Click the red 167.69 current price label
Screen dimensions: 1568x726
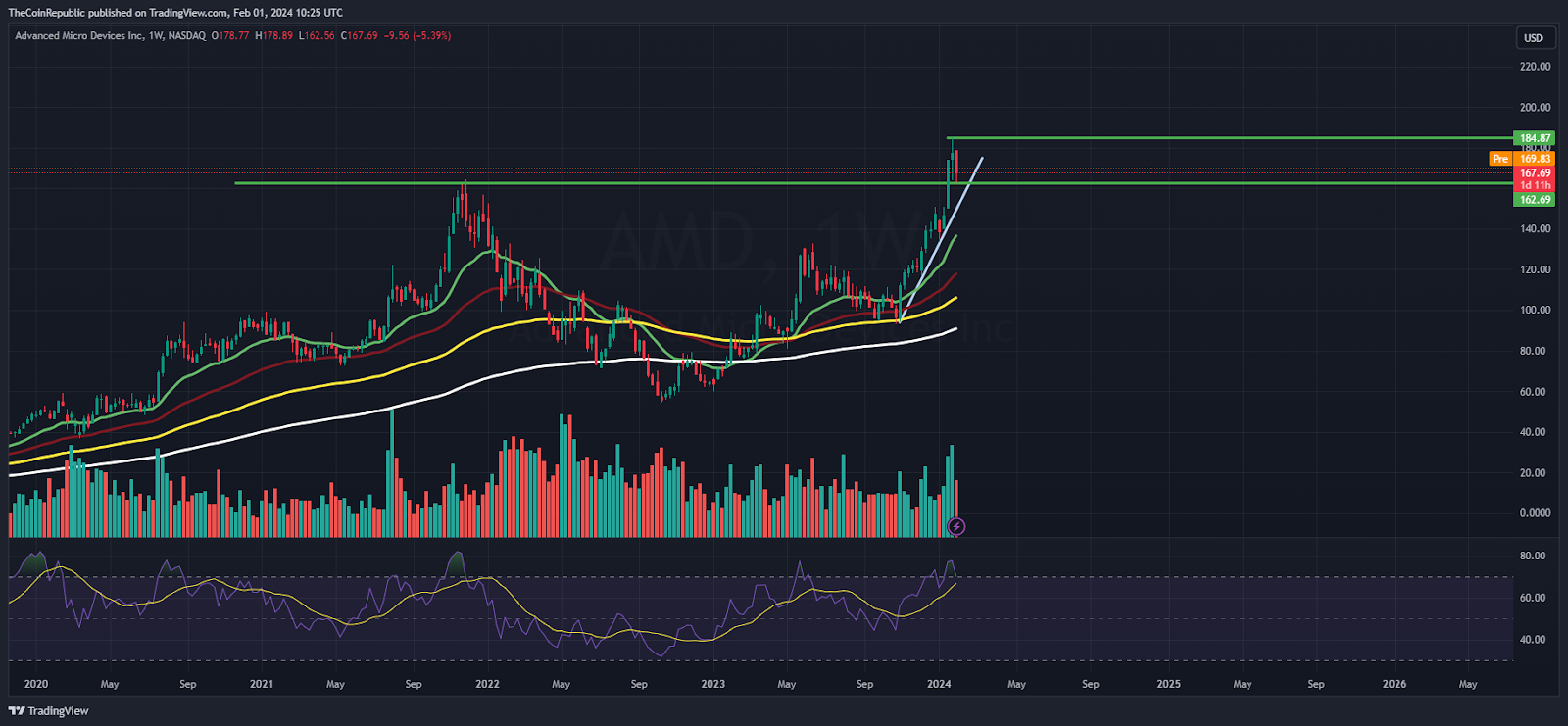pos(1535,173)
